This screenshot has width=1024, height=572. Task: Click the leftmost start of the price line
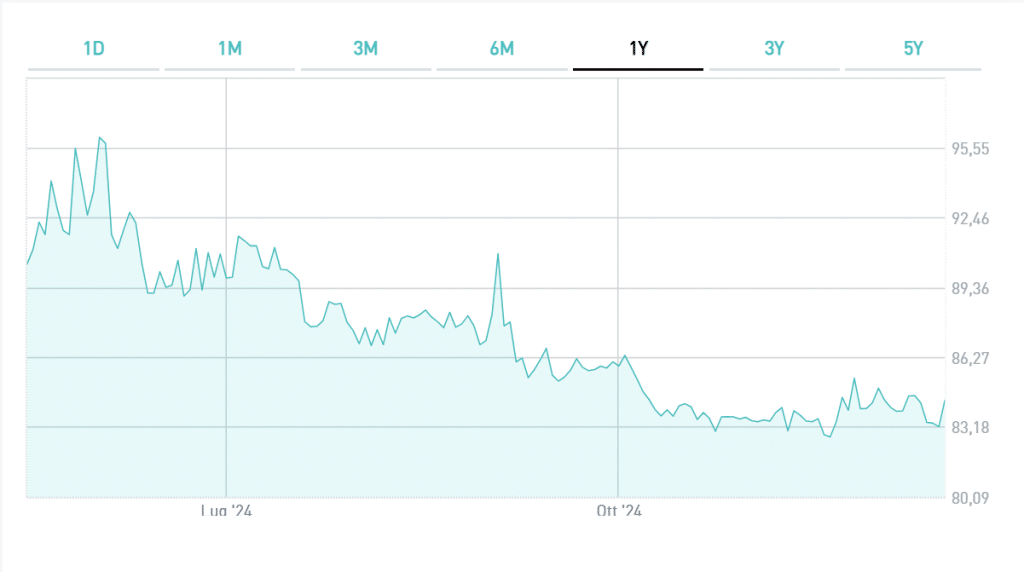coord(27,264)
